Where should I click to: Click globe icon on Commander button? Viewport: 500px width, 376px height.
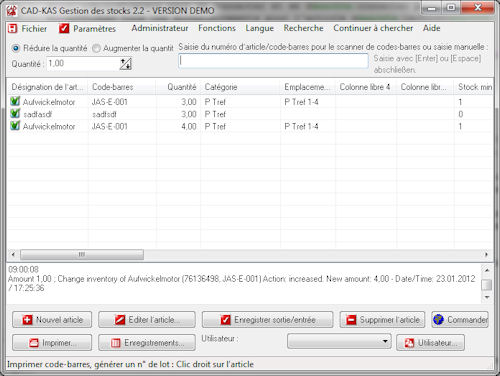(438, 320)
